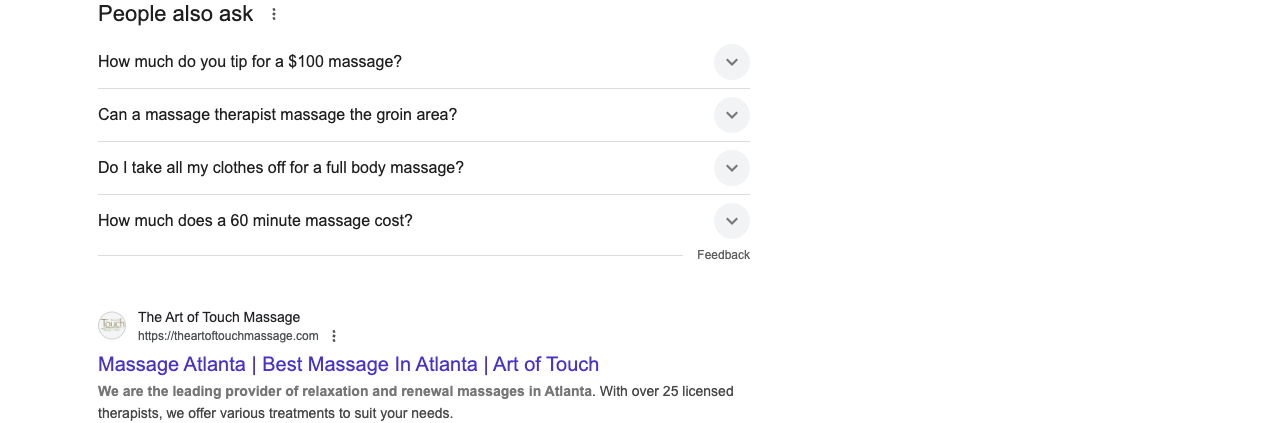
Task: Open the more options dots beside theartoftouchmassage.com
Action: click(x=334, y=336)
